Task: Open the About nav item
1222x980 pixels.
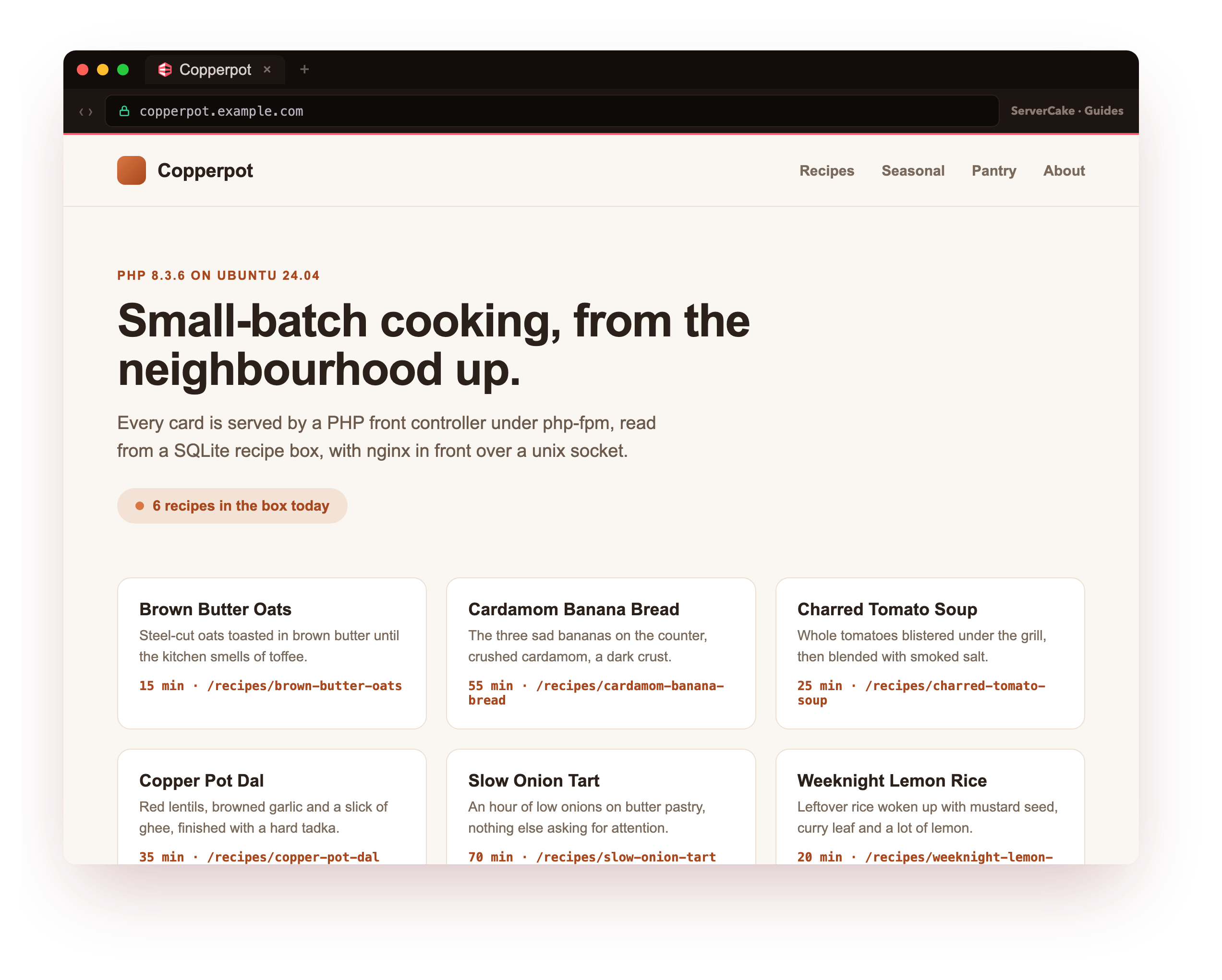Action: click(x=1064, y=170)
